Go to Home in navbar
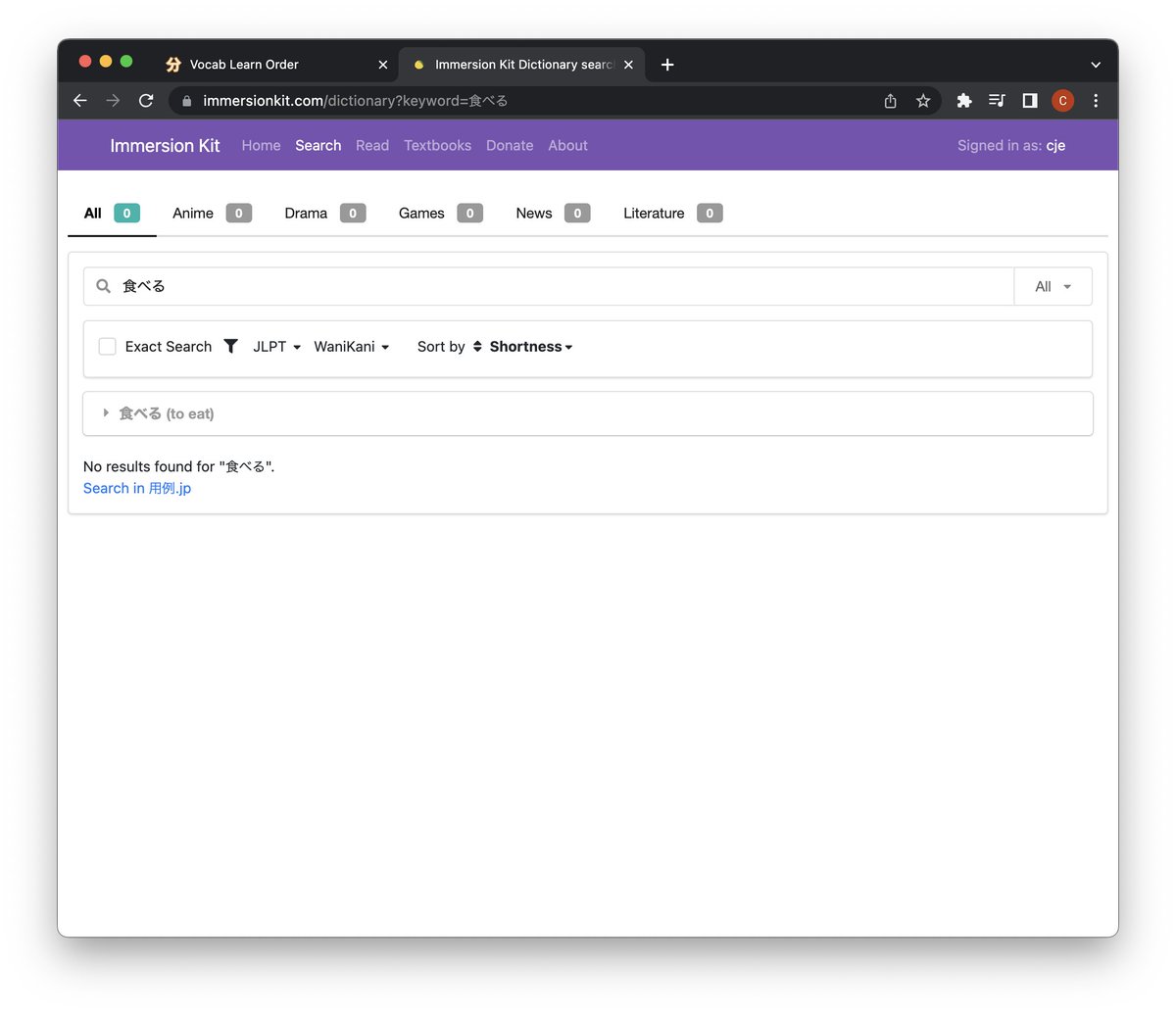The width and height of the screenshot is (1176, 1013). [261, 145]
